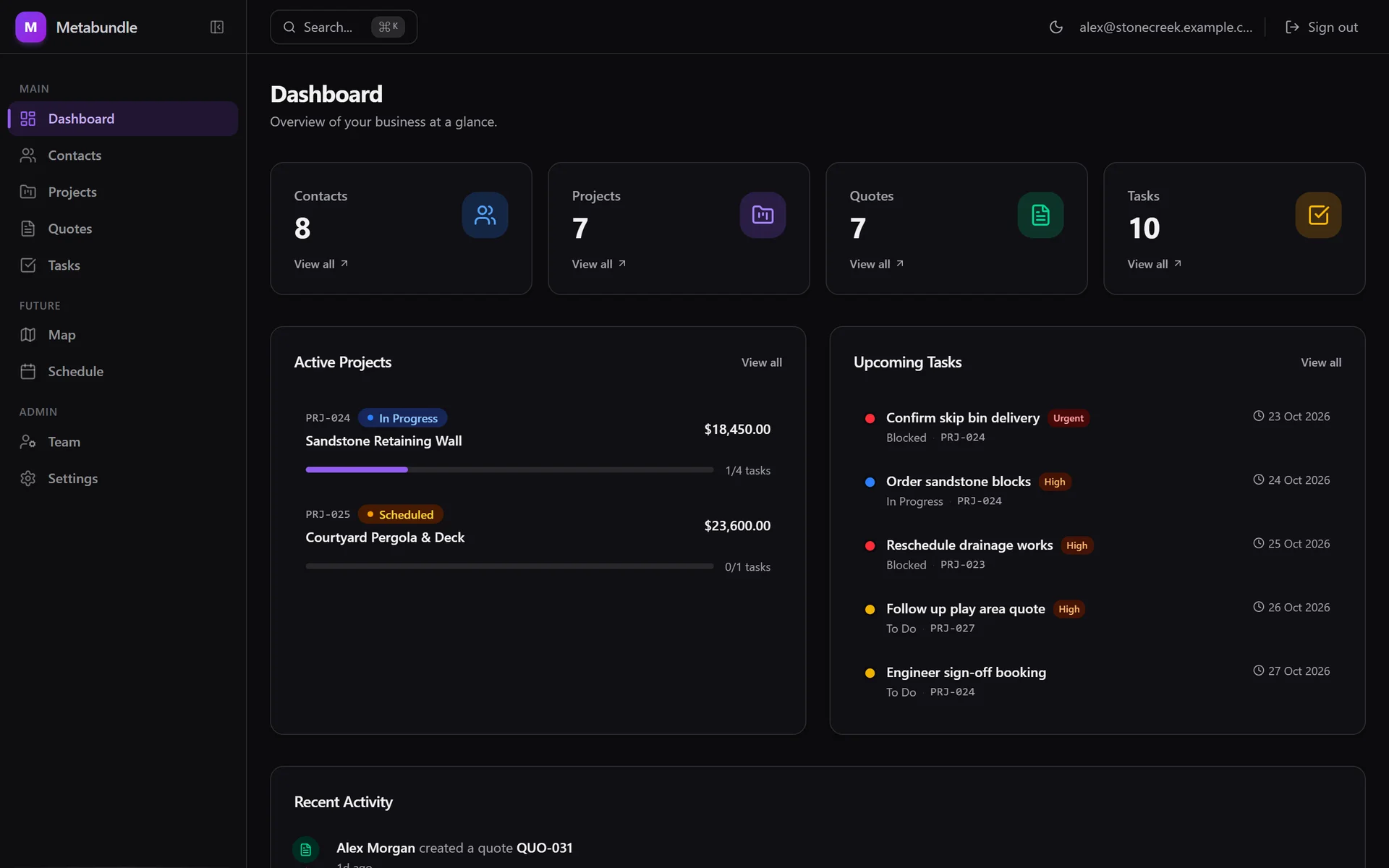Open Team in sidebar
The height and width of the screenshot is (868, 1389).
pos(123,442)
